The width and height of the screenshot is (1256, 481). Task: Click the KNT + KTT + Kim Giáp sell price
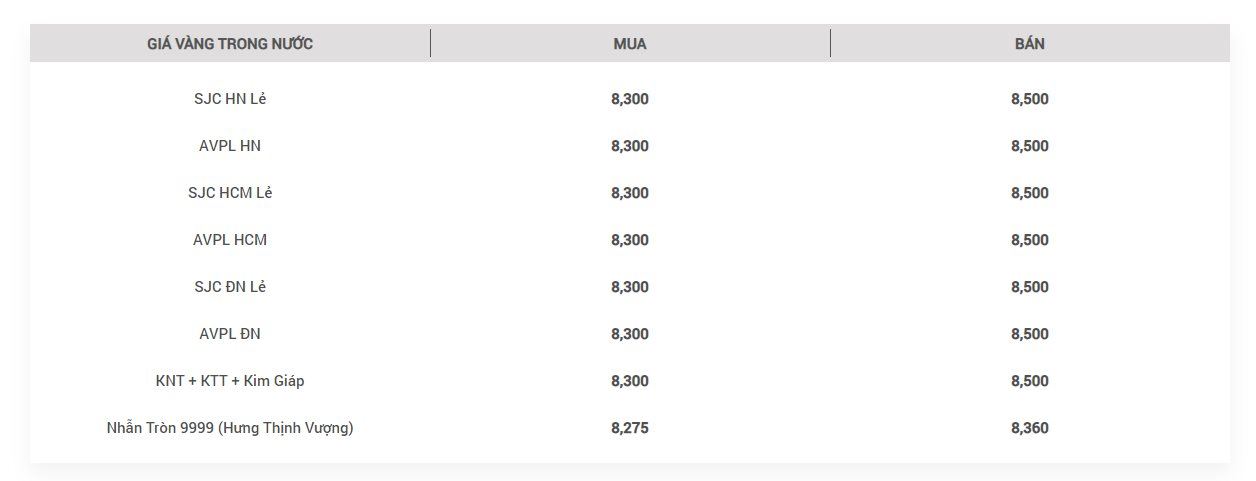point(1030,381)
